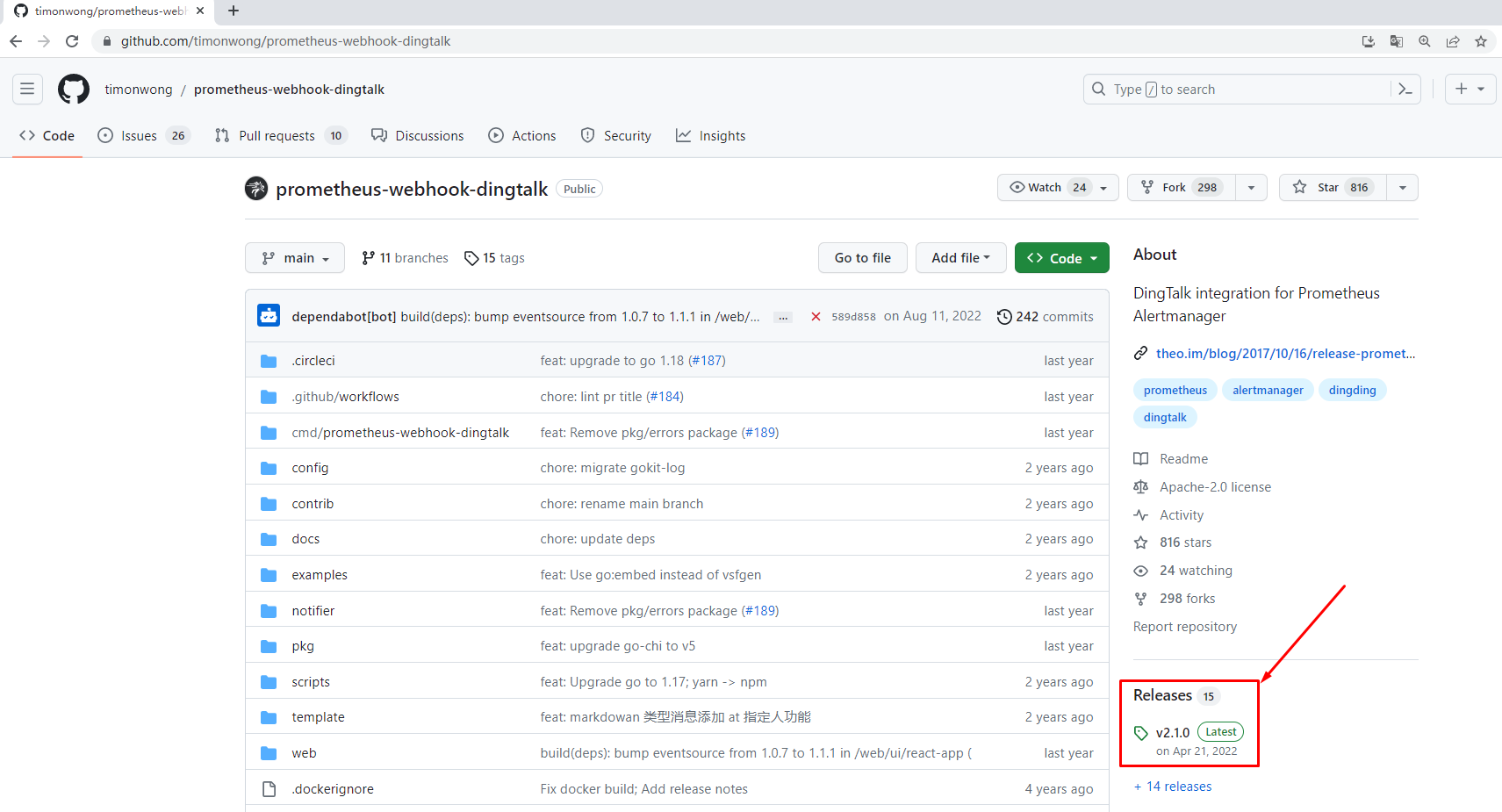1502x812 pixels.
Task: Open the Fork options dropdown arrow
Action: (1251, 188)
